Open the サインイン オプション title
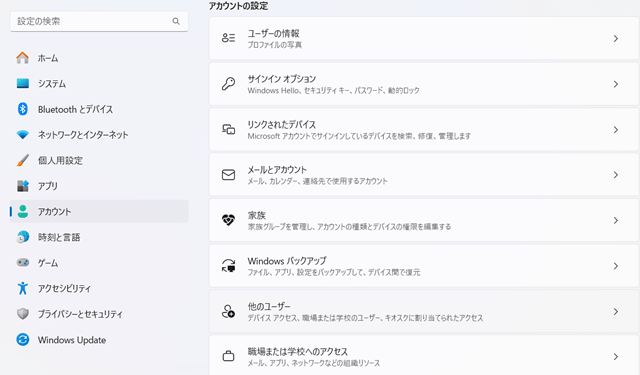Image resolution: width=640 pixels, height=375 pixels. click(282, 79)
